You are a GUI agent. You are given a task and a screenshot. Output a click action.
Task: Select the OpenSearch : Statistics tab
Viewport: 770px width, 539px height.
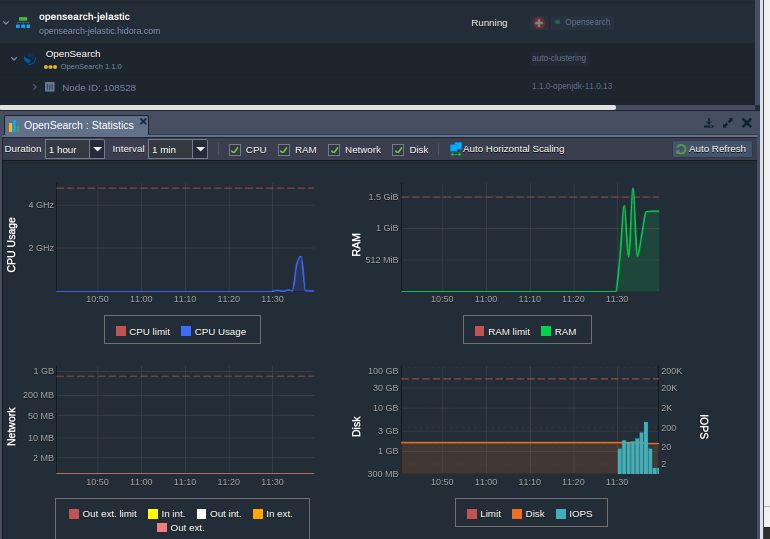pyautogui.click(x=77, y=125)
